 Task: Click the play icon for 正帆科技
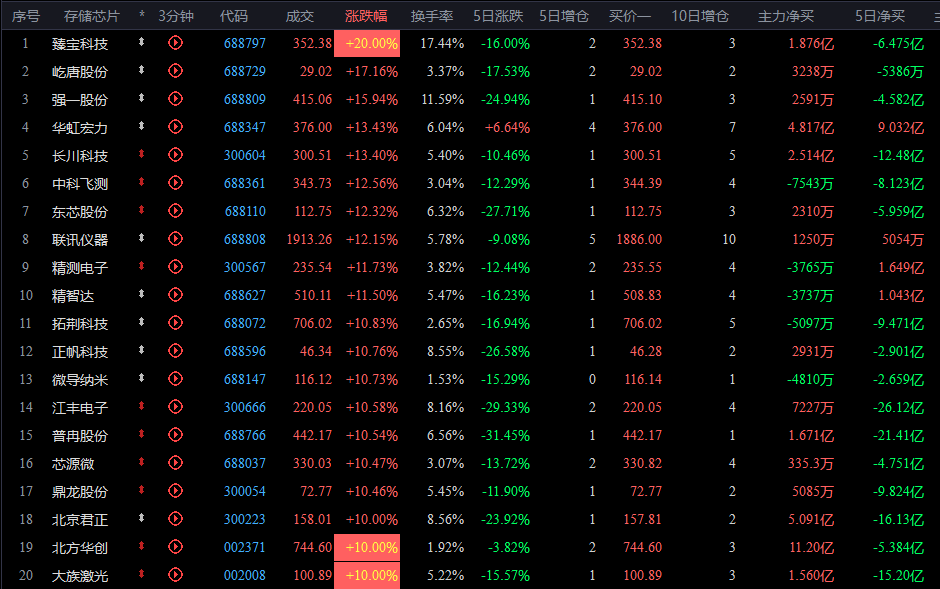click(x=175, y=351)
